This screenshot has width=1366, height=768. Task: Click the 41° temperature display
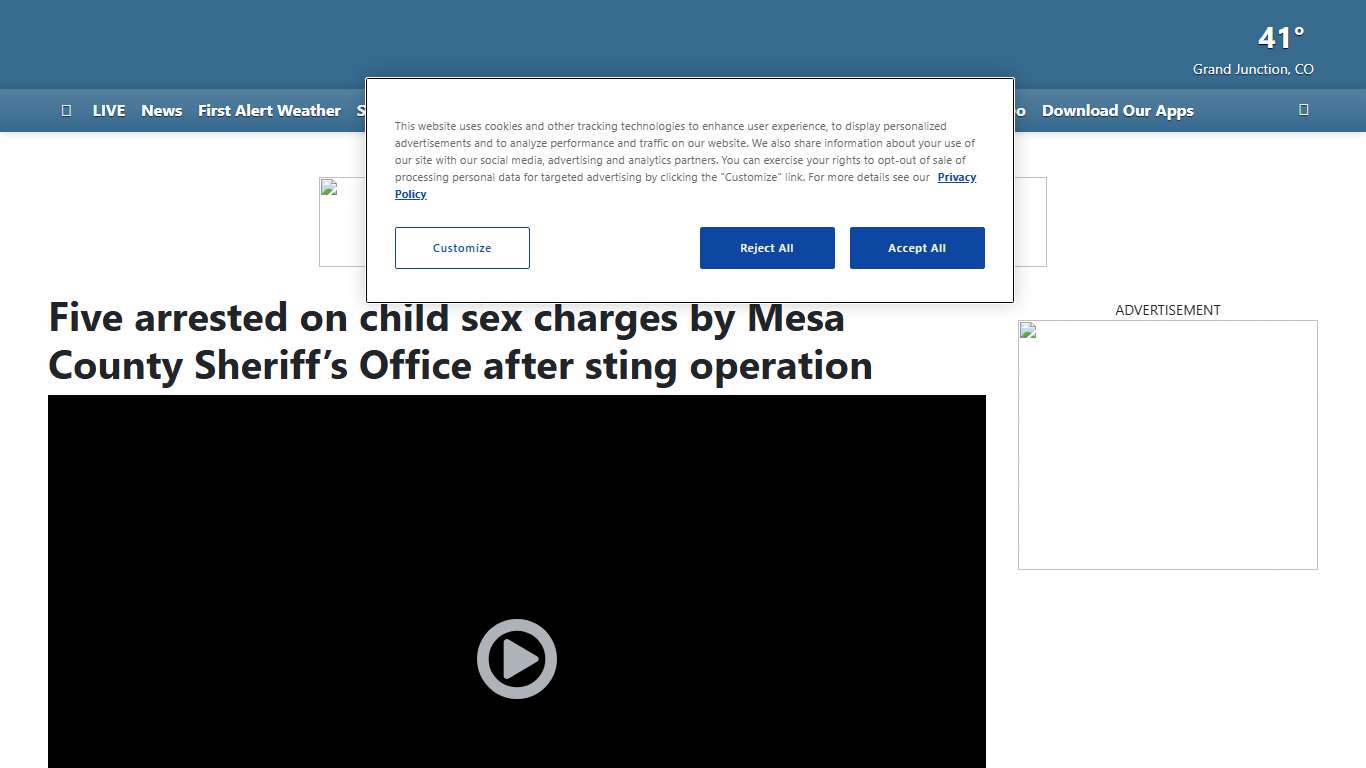1279,37
